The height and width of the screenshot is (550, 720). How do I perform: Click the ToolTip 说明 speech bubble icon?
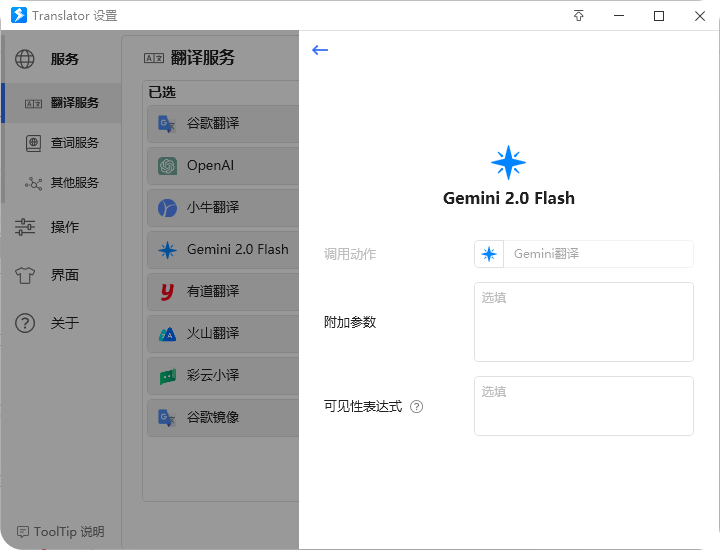pyautogui.click(x=22, y=532)
